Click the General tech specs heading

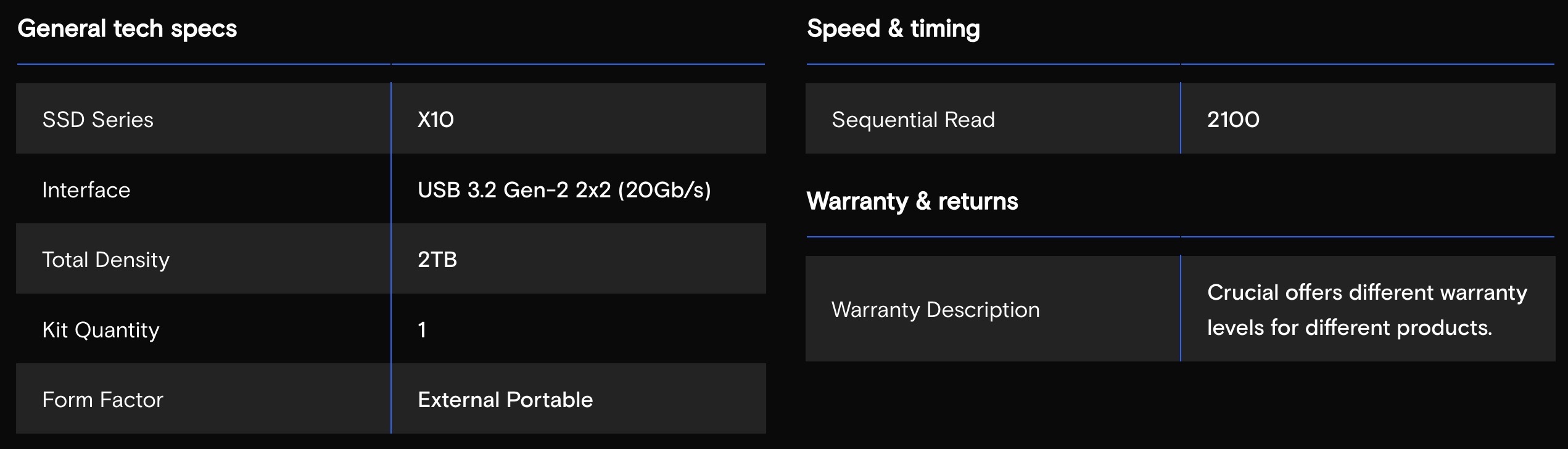tap(127, 29)
